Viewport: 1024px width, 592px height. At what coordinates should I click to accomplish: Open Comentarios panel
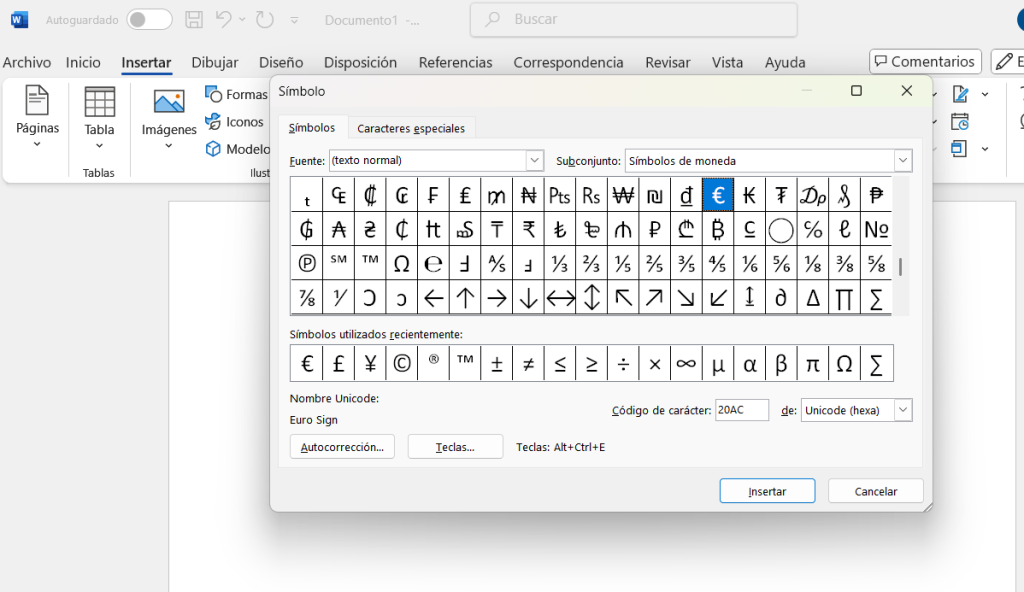click(x=924, y=61)
